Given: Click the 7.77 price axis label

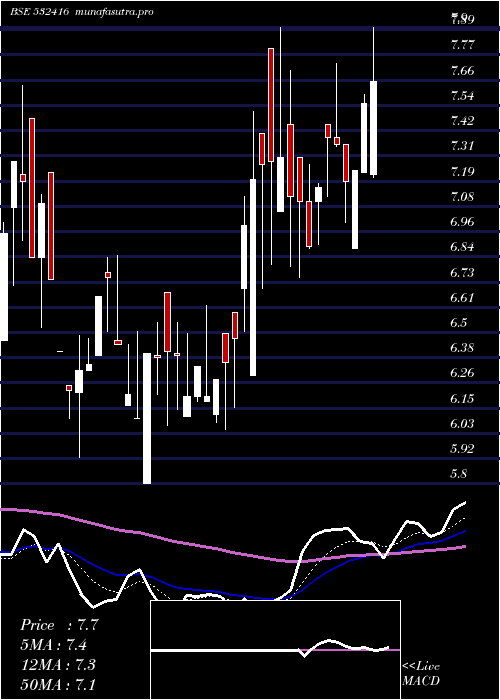Looking at the screenshot, I should coord(462,45).
